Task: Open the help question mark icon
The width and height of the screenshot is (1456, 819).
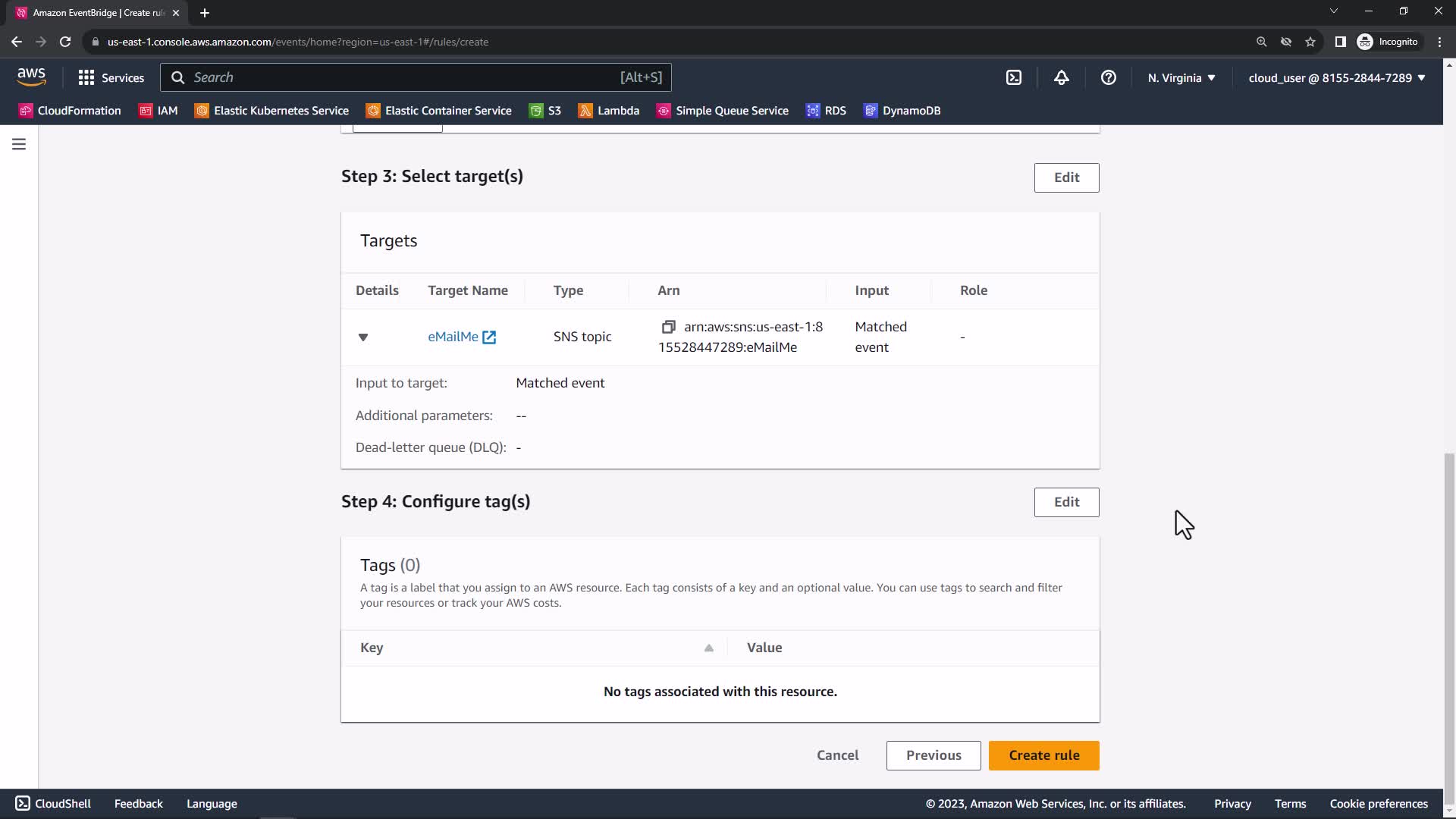Action: pos(1108,78)
